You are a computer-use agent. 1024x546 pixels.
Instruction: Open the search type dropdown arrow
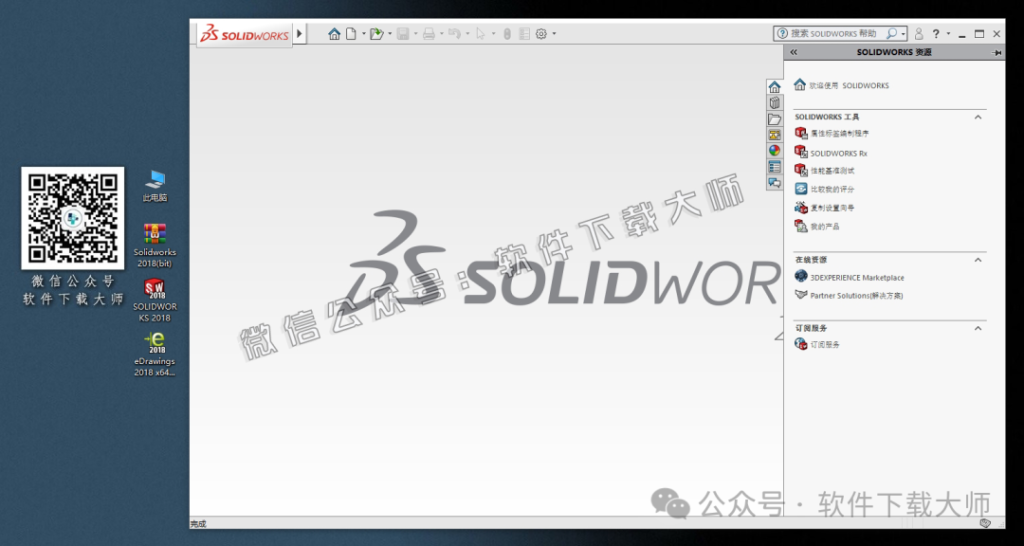pos(904,34)
